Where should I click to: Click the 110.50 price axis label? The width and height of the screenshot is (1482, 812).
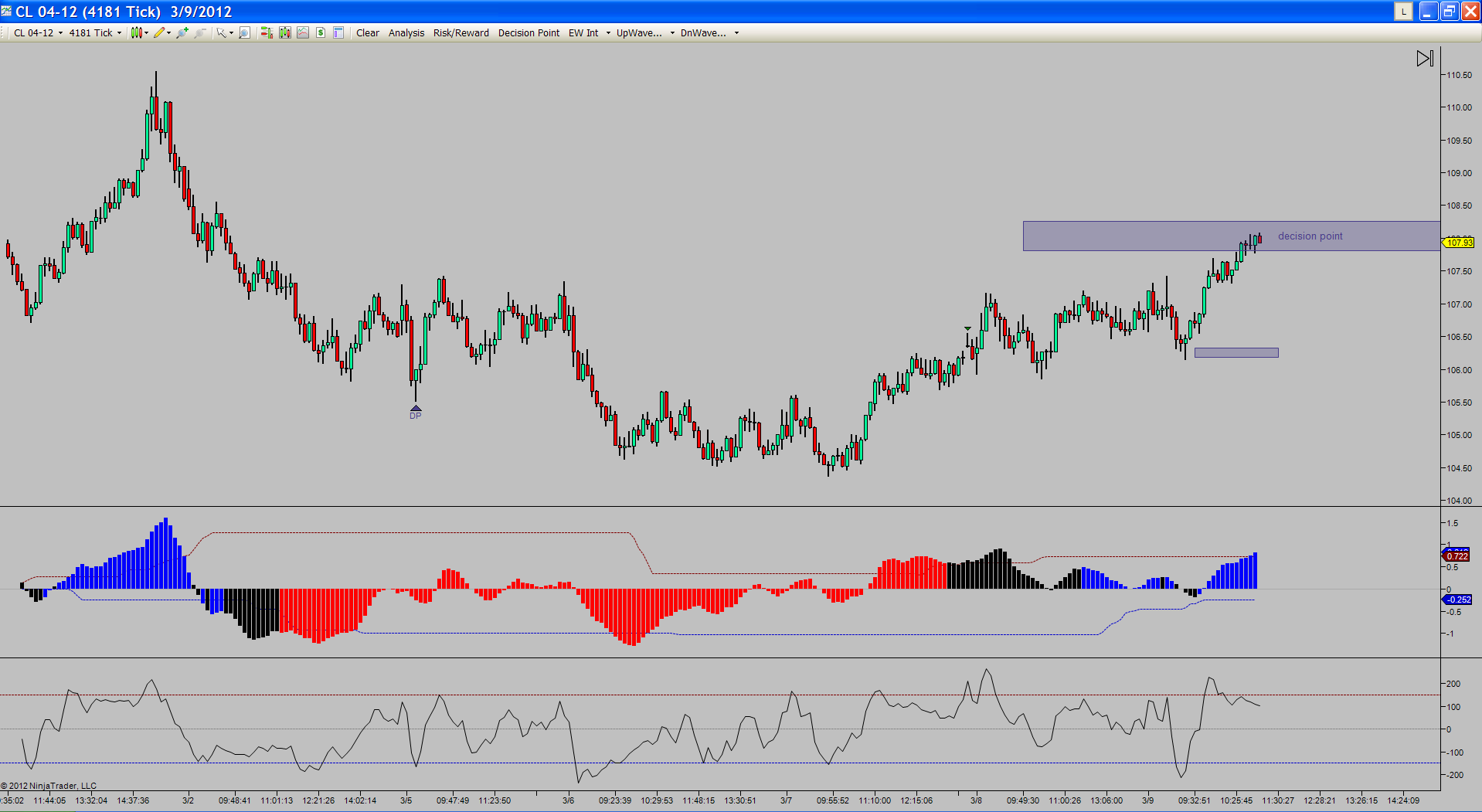point(1459,75)
